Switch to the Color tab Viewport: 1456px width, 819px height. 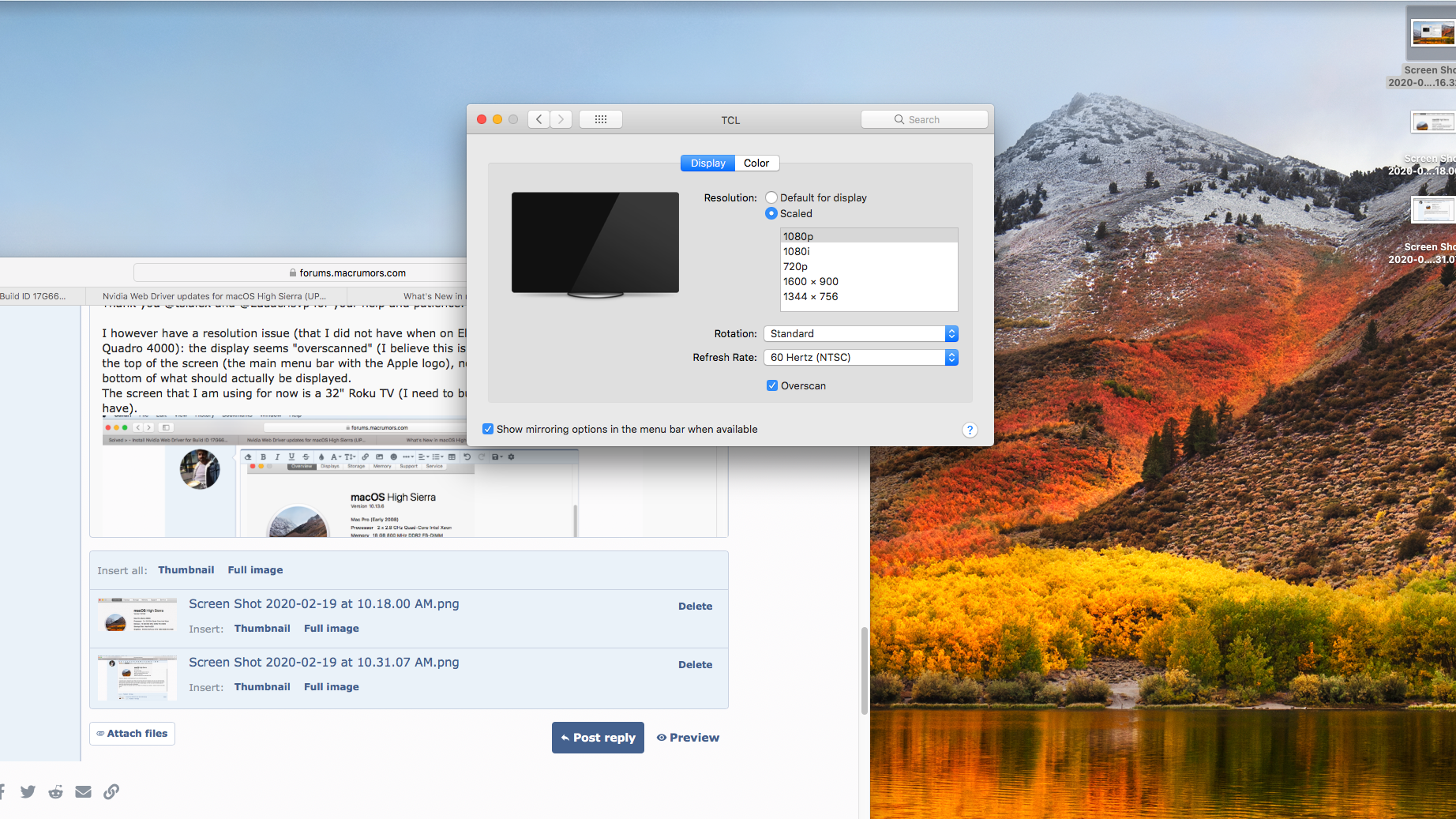click(756, 163)
